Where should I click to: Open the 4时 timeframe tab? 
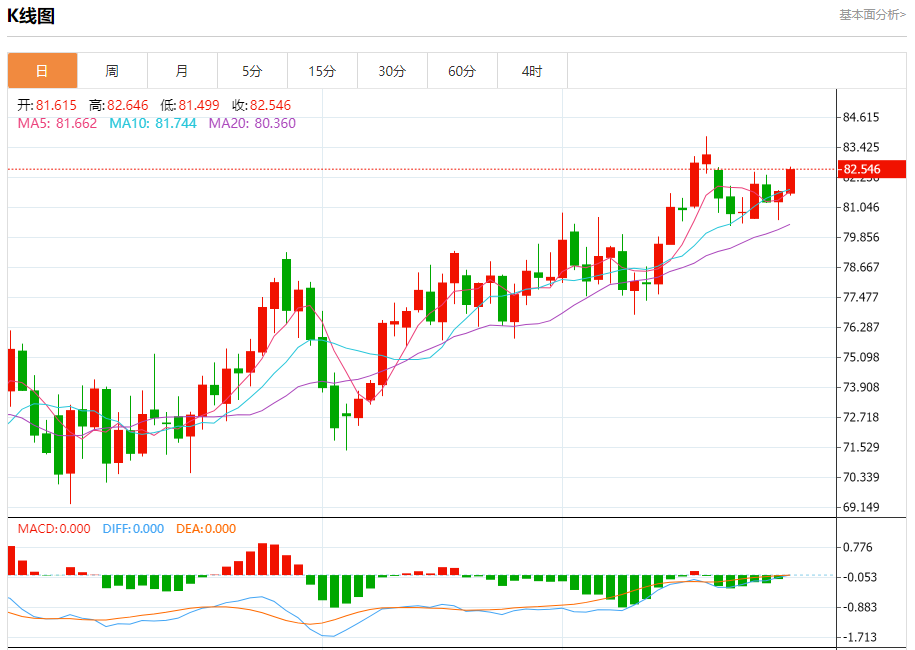532,71
